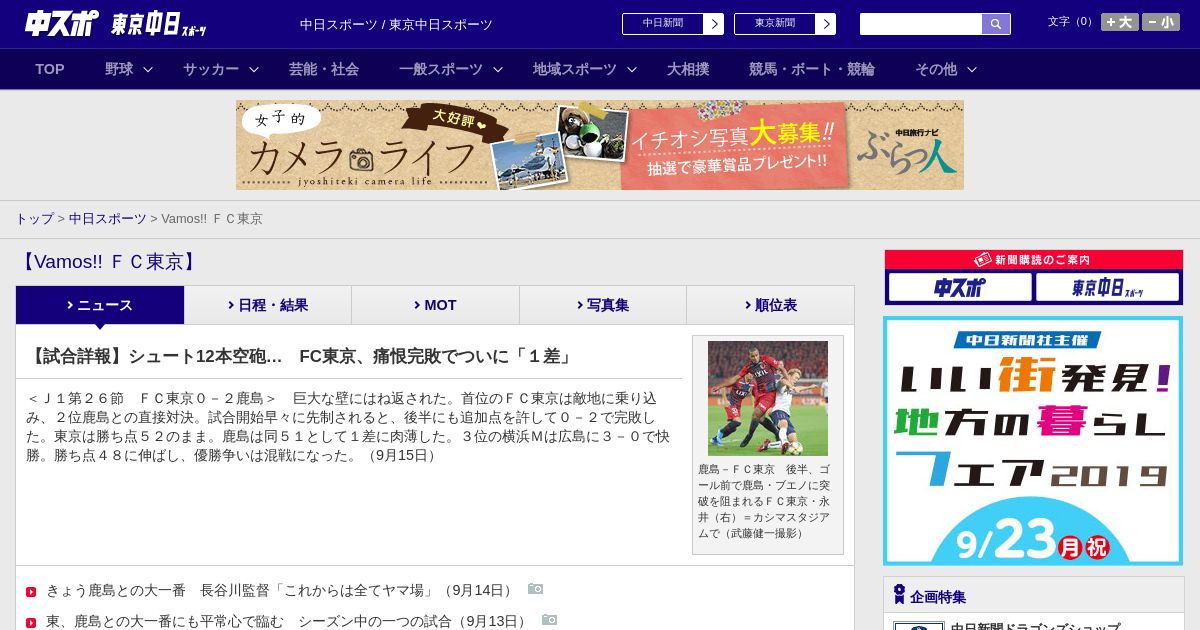The image size is (1200, 630).
Task: Click the カメラライフ banner advertisement
Action: coord(600,145)
